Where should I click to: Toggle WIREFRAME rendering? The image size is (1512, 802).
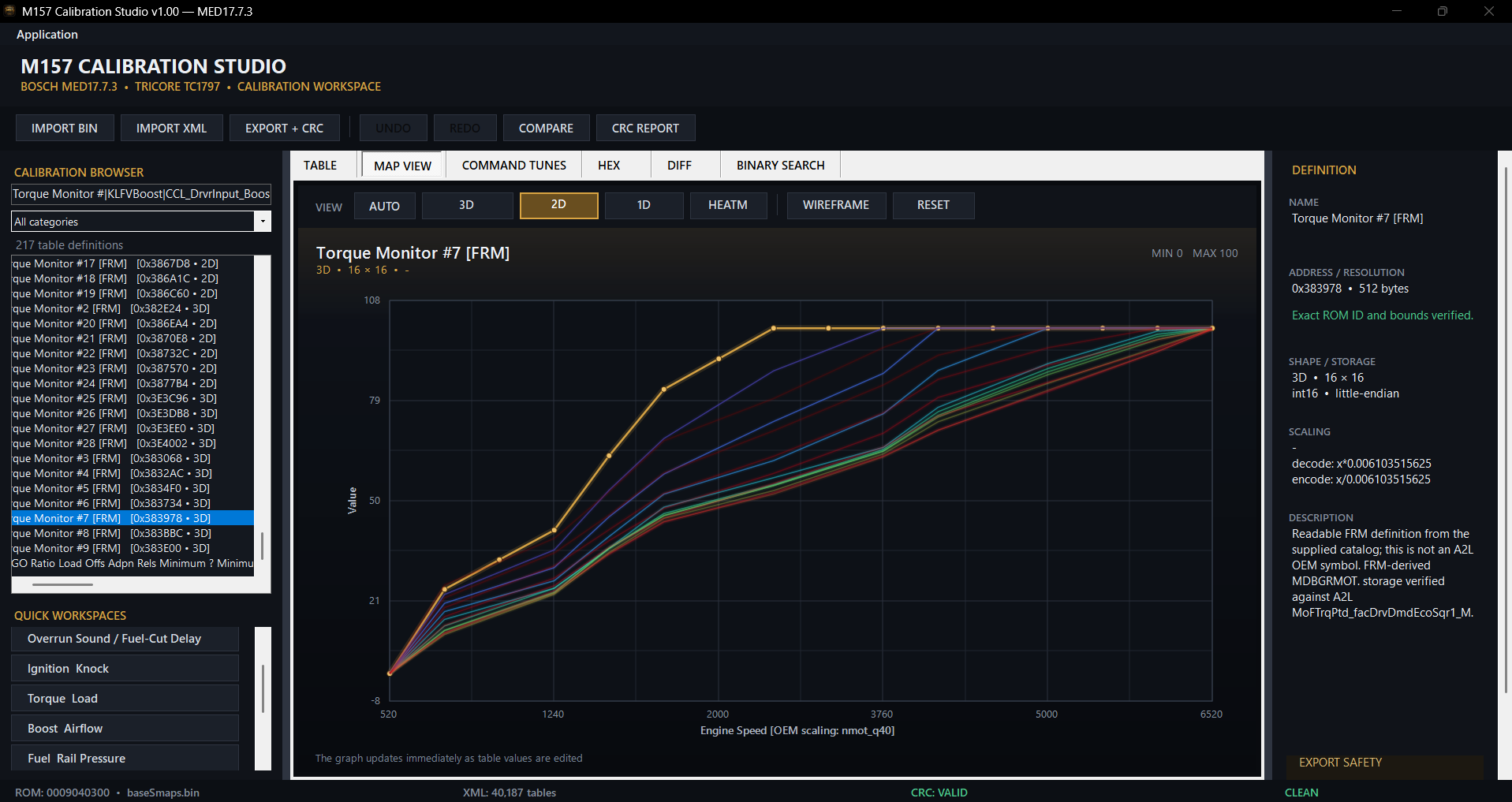pos(836,205)
